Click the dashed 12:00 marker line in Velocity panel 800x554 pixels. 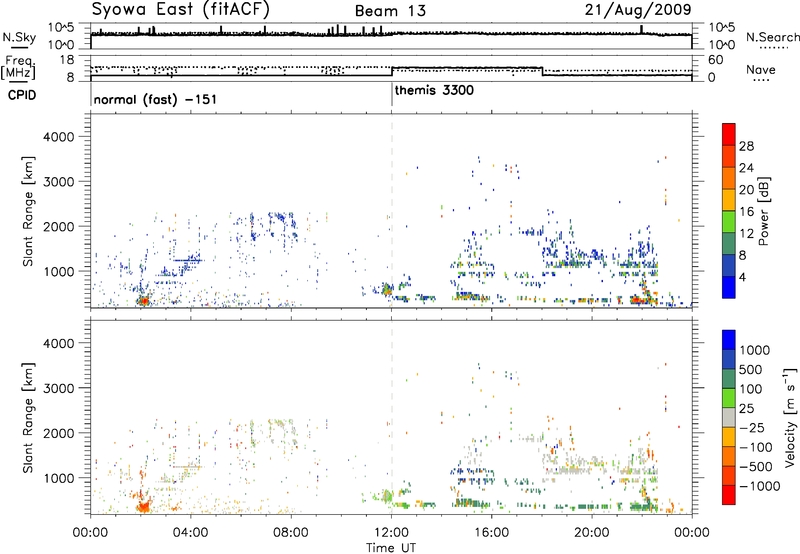click(x=392, y=417)
